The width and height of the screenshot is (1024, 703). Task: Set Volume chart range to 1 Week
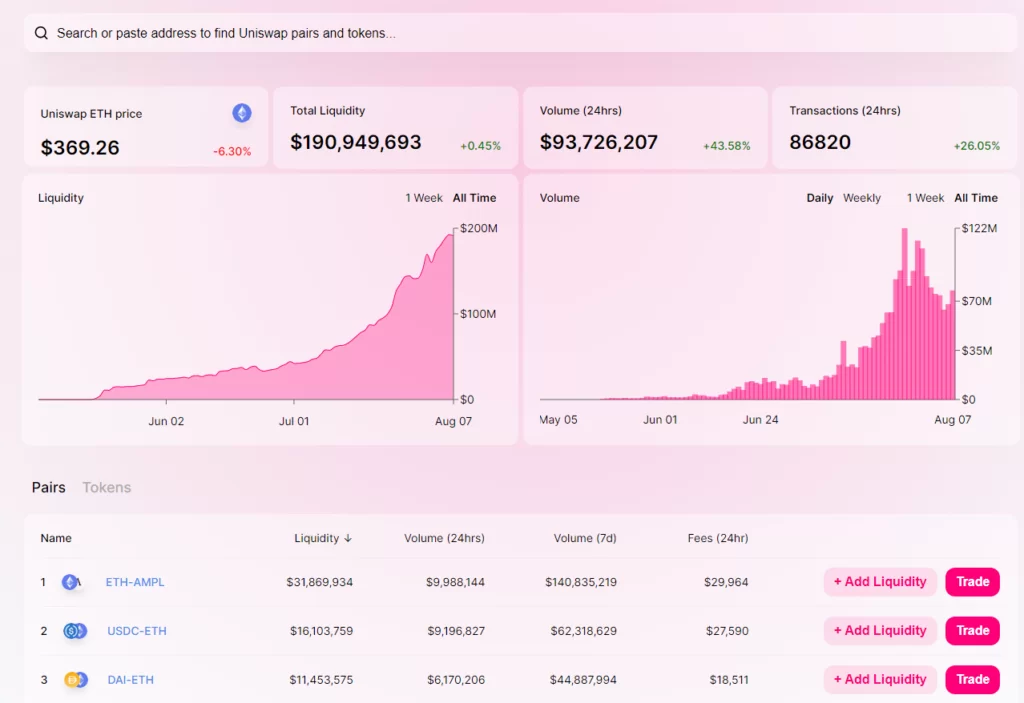[925, 198]
